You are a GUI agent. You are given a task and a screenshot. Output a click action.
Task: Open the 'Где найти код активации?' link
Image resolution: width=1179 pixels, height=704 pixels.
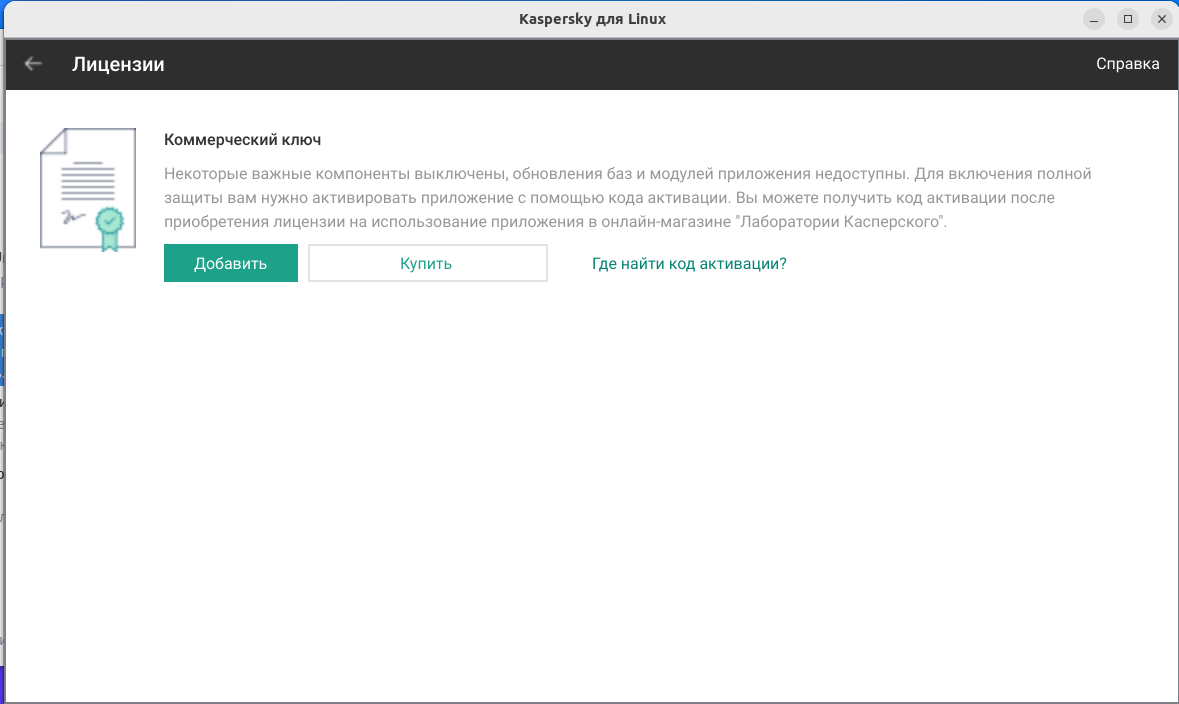tap(689, 264)
